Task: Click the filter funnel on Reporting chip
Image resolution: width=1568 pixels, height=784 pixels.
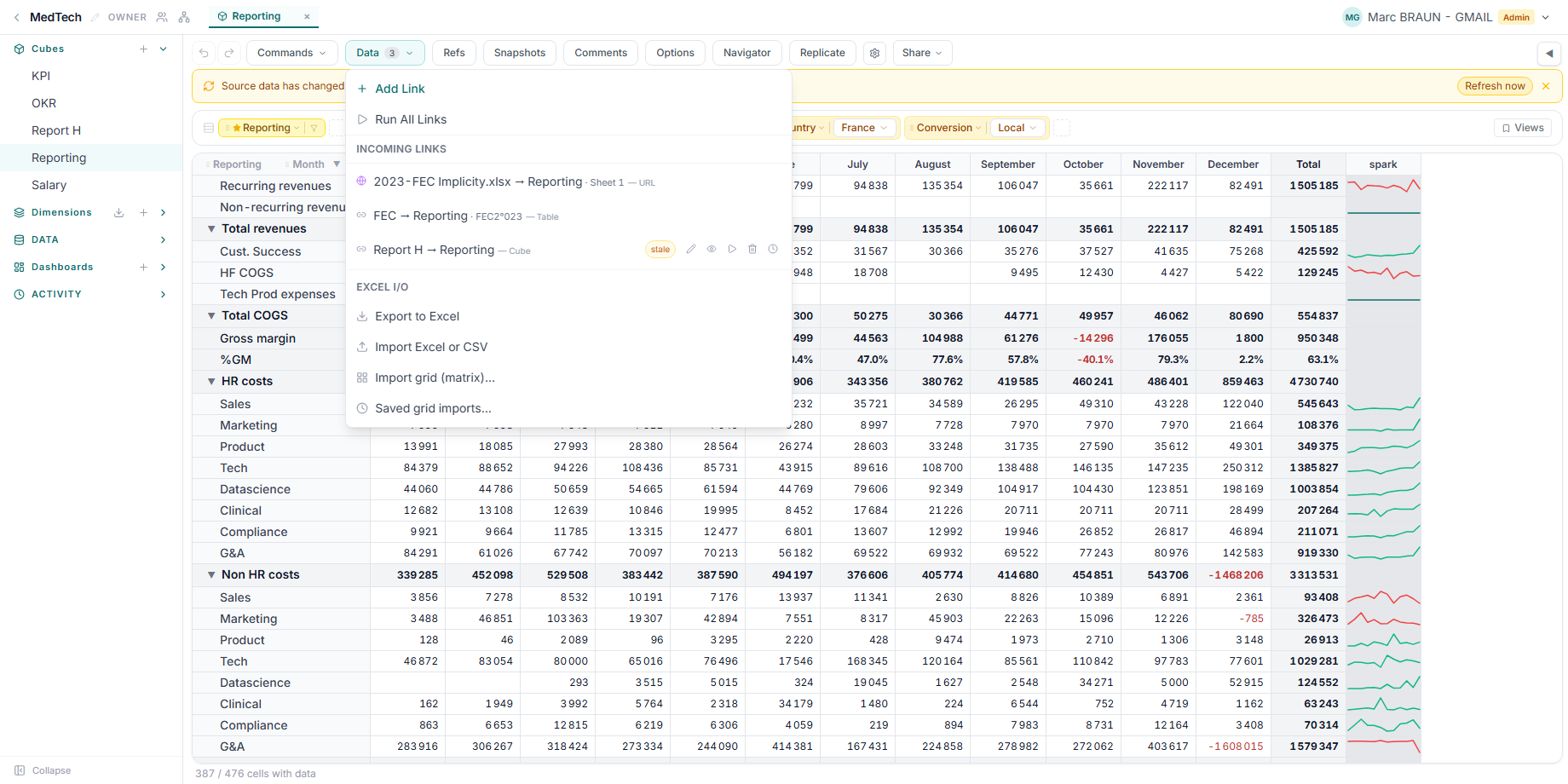Action: (x=314, y=128)
